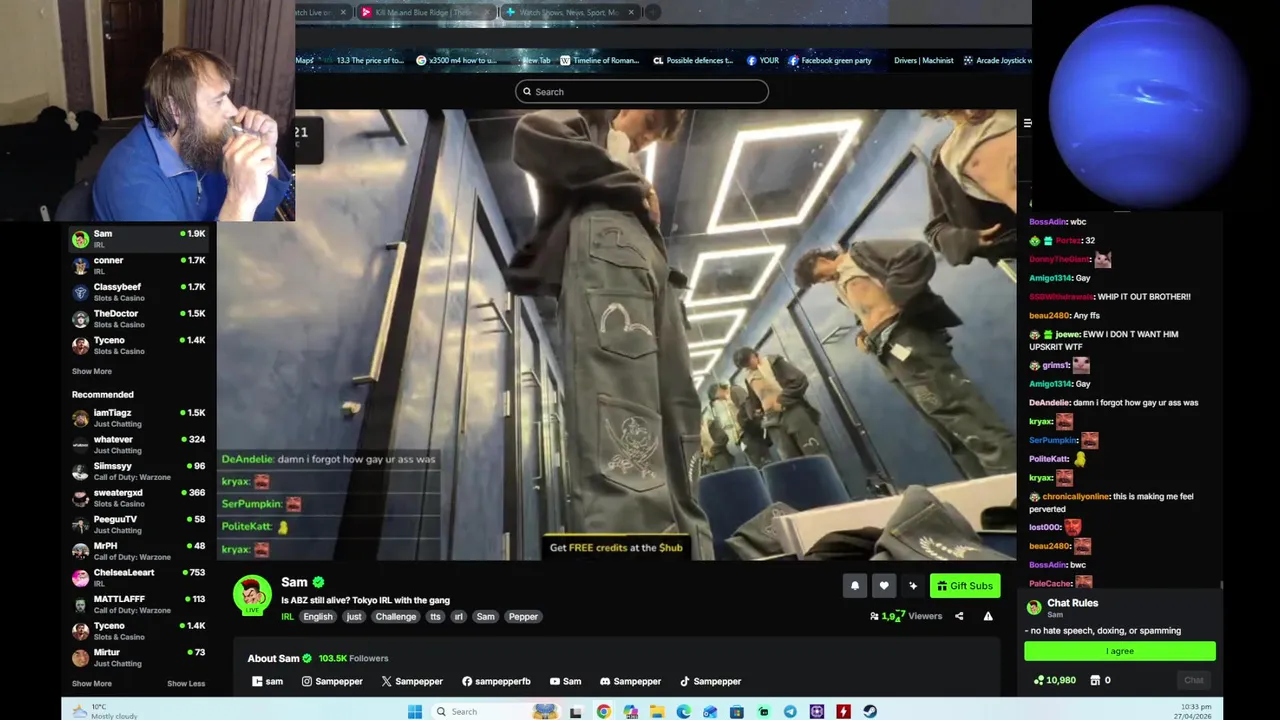Open Slimssyy Warzone channel
Screen dimensions: 1280x720
[x=139, y=471]
